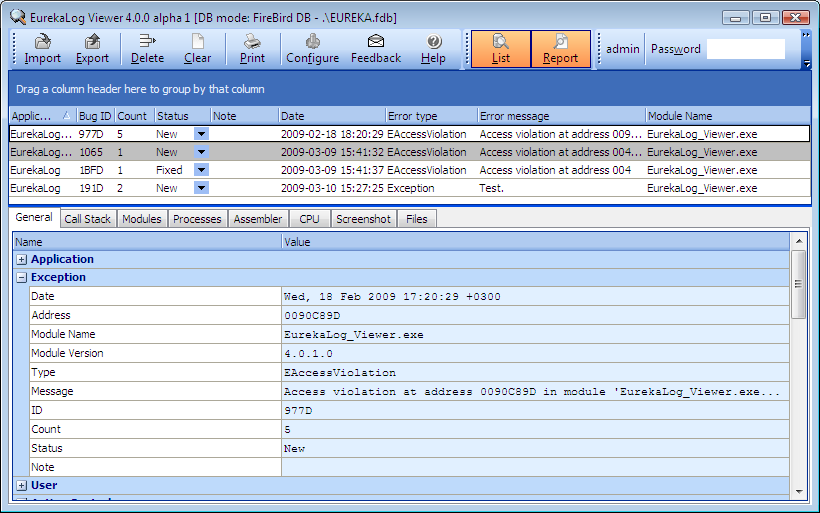Open the Processes tab
Image resolution: width=820 pixels, height=513 pixels.
(x=197, y=219)
